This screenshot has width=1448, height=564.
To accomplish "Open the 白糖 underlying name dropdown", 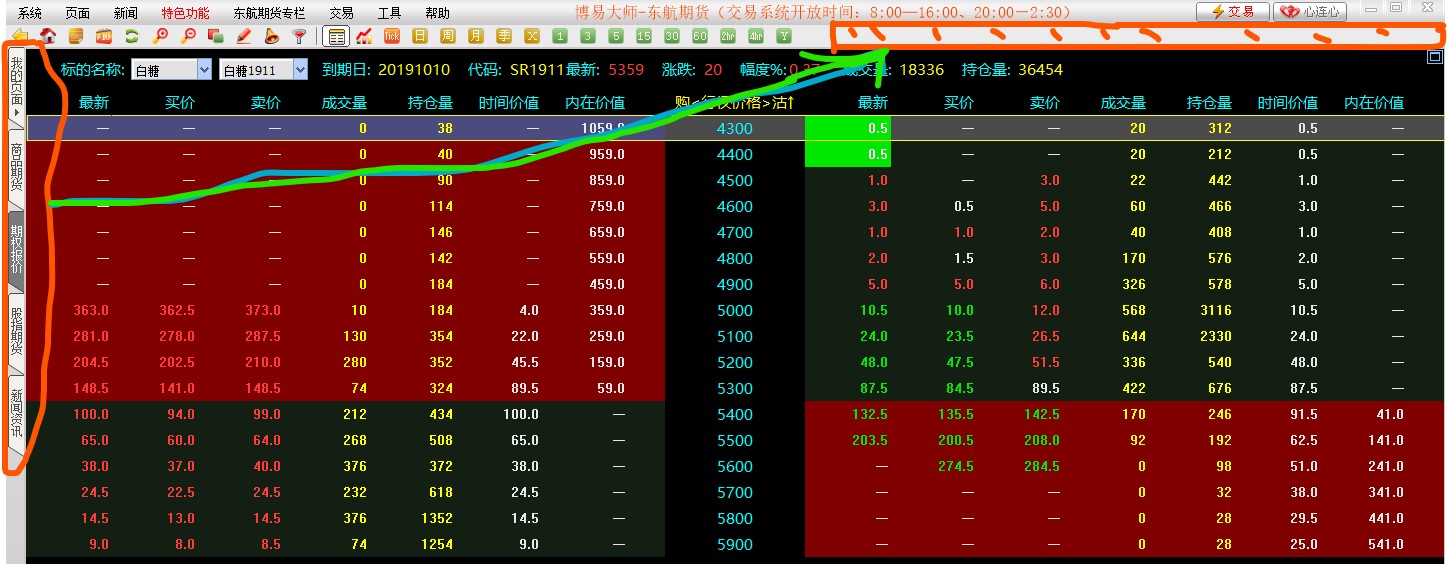I will click(x=204, y=70).
